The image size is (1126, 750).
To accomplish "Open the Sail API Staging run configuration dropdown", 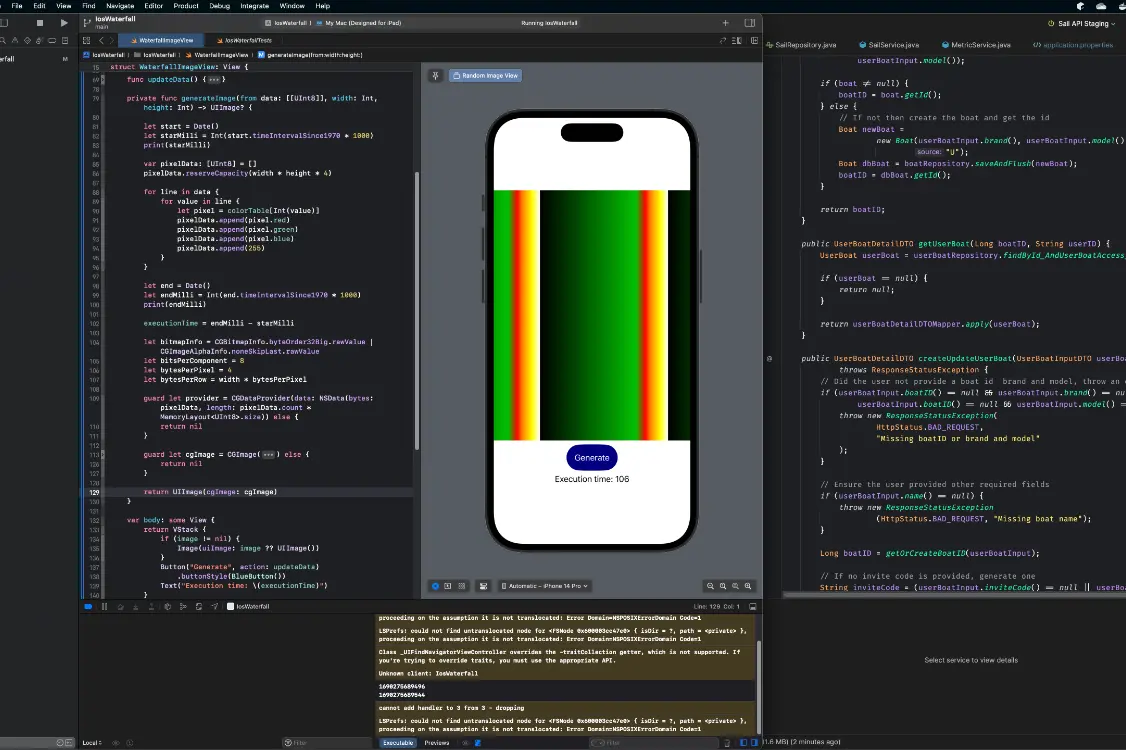I will tap(1081, 24).
